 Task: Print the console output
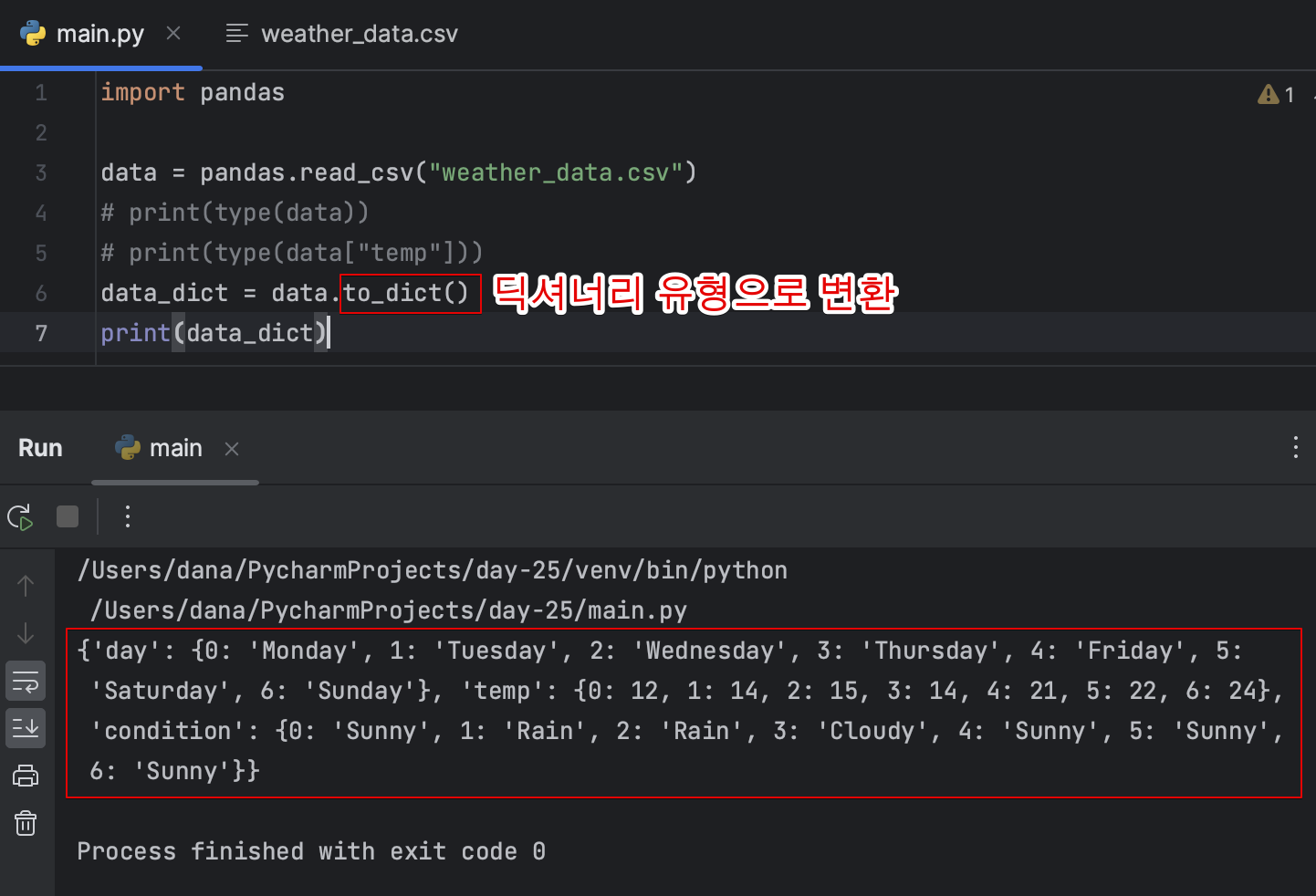point(26,776)
